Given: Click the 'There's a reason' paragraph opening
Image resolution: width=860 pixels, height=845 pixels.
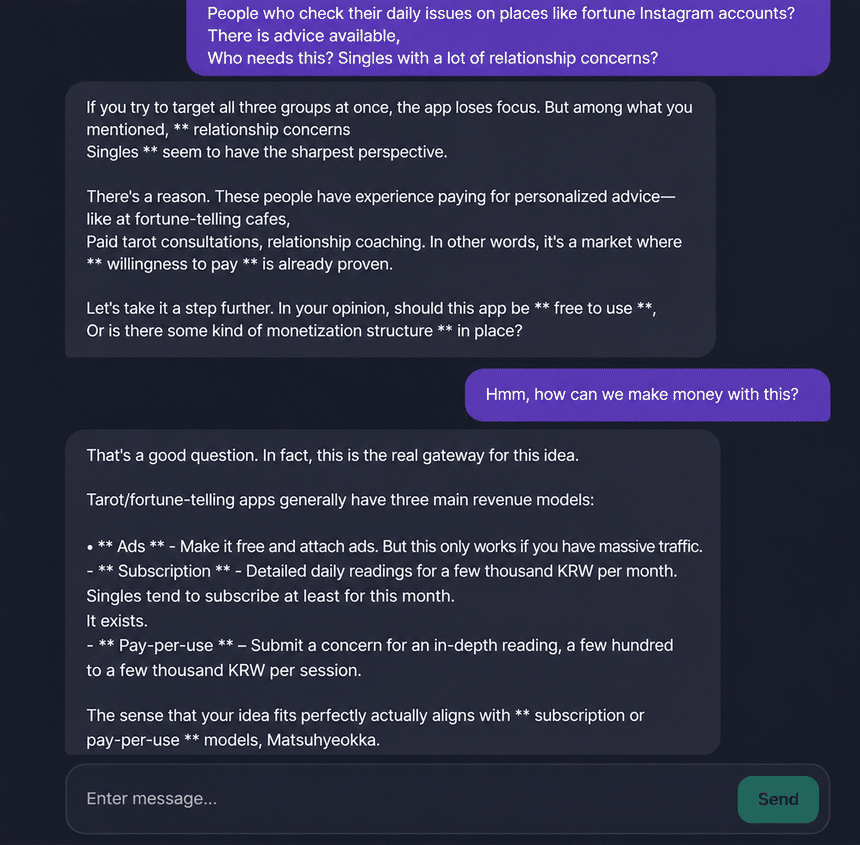Looking at the screenshot, I should pos(381,197).
